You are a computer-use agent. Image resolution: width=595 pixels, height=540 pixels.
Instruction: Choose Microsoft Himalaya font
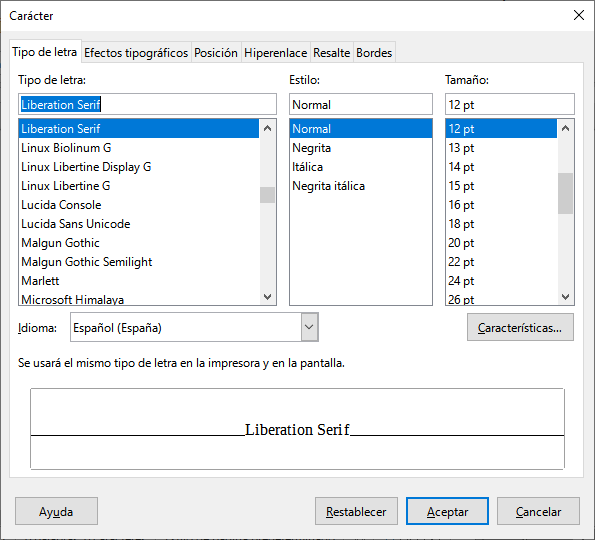[x=139, y=299]
